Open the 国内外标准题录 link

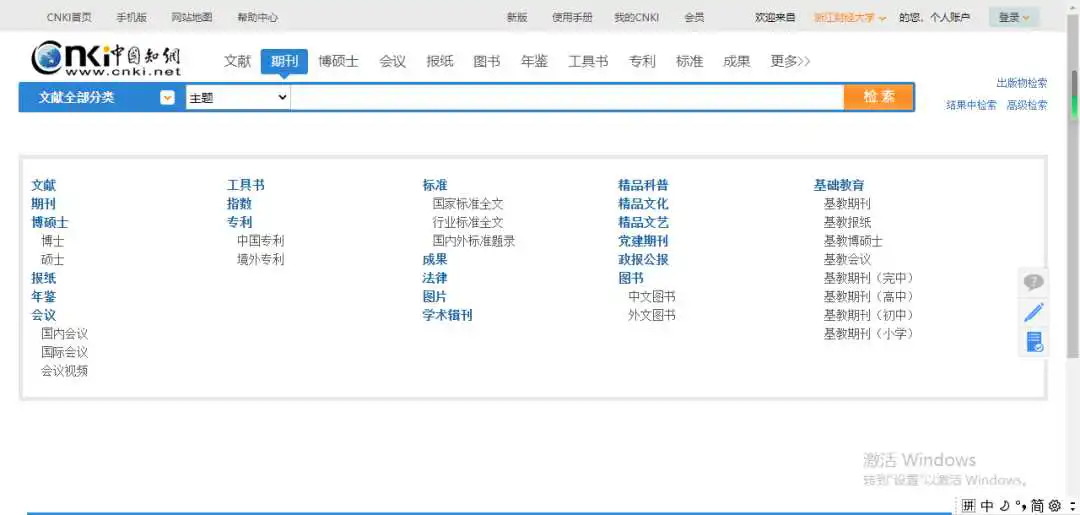point(474,241)
